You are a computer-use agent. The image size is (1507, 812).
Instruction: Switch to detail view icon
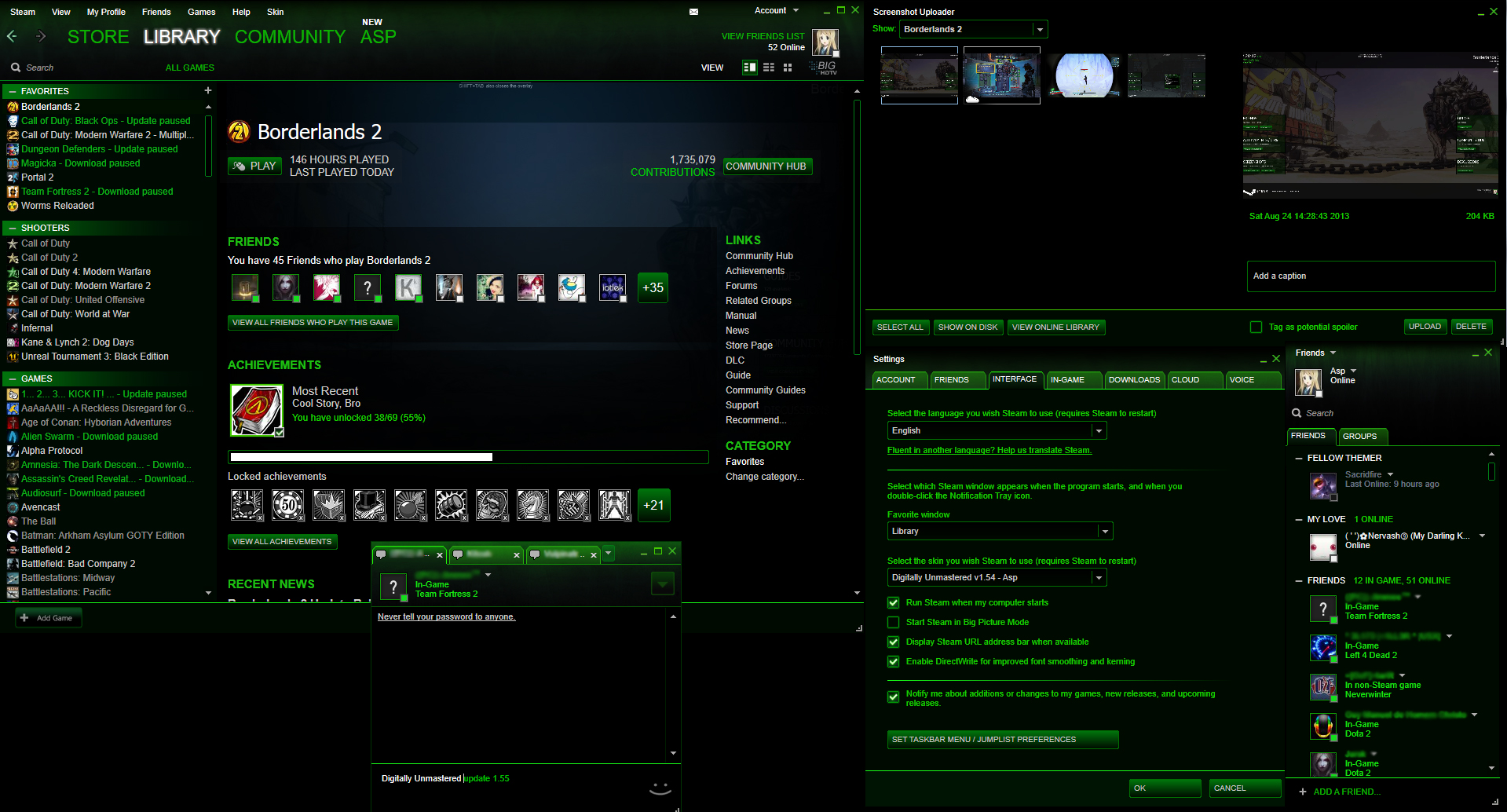[750, 68]
